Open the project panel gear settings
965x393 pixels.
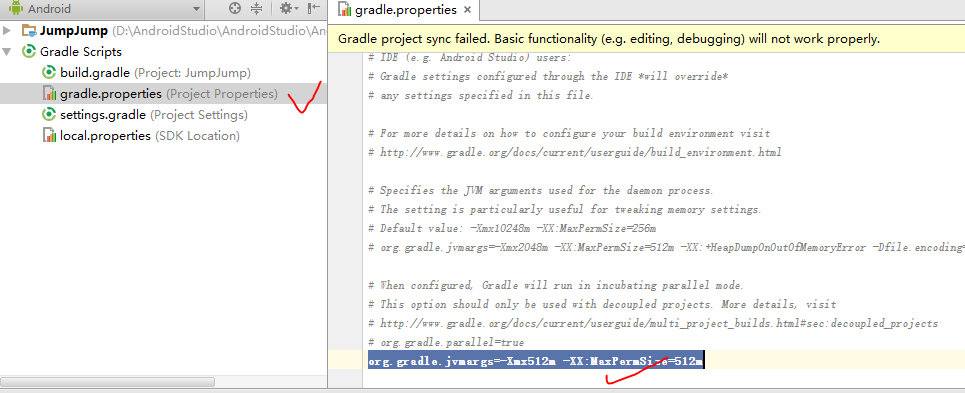[x=286, y=9]
